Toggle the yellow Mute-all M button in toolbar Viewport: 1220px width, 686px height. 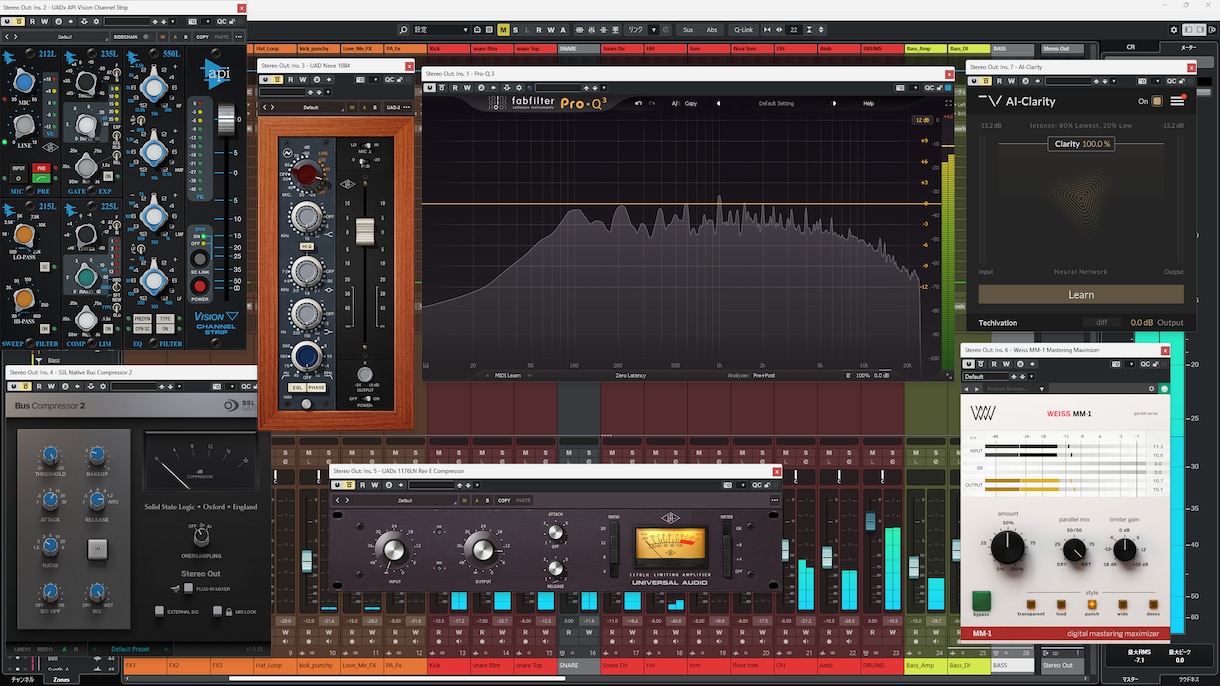click(503, 30)
